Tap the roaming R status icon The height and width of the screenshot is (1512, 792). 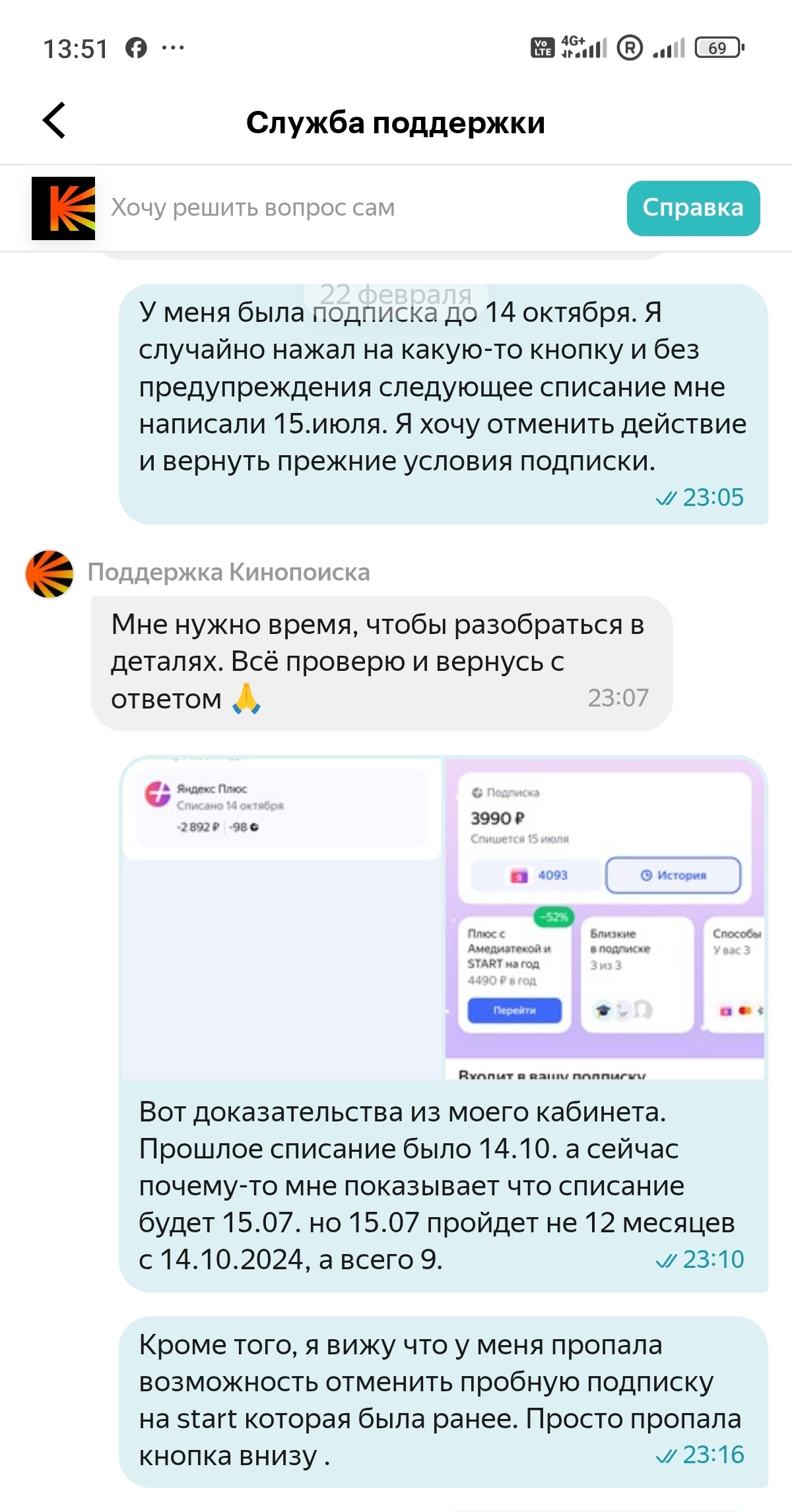(630, 48)
